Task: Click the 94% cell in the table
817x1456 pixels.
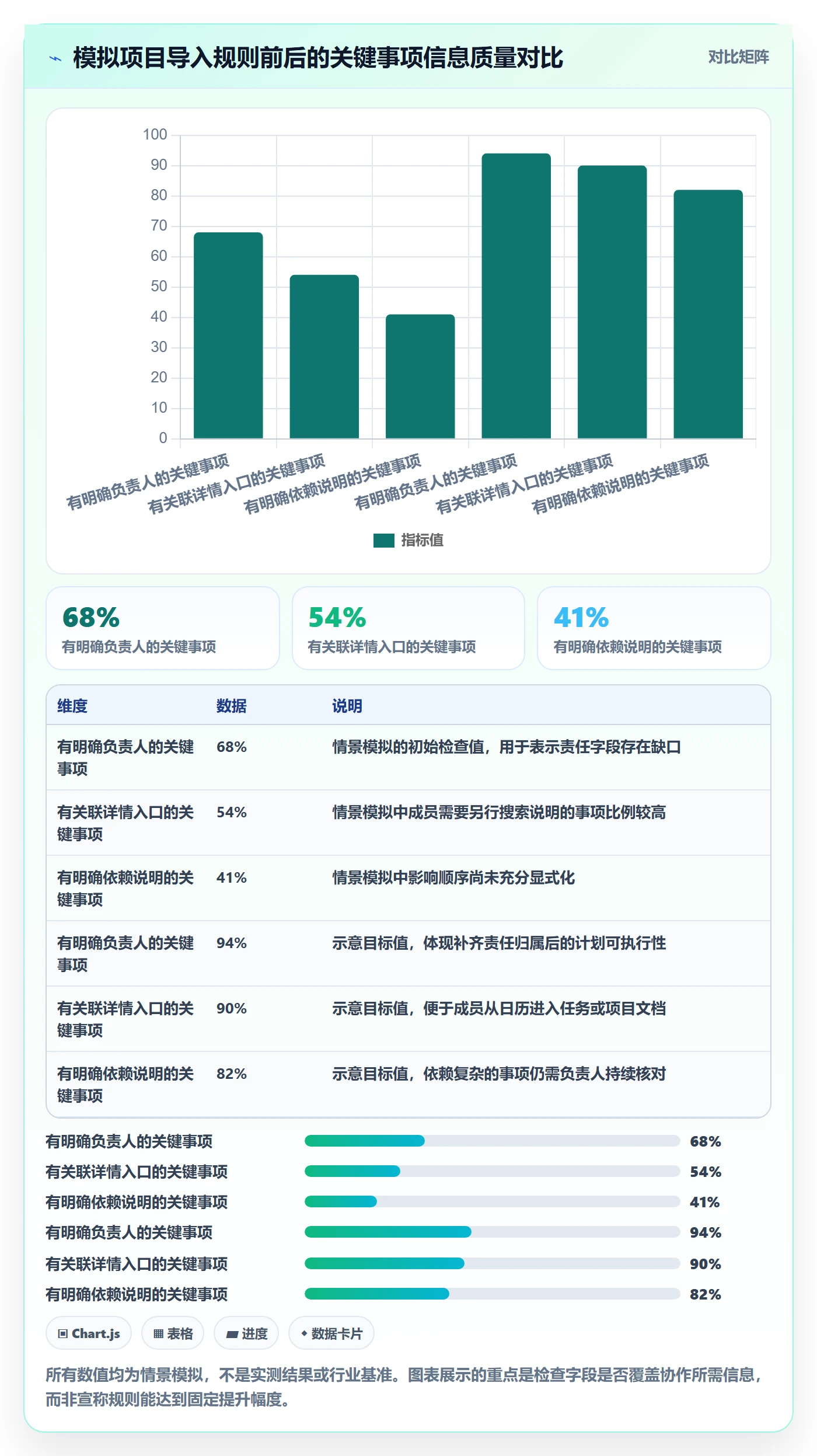Action: click(232, 943)
